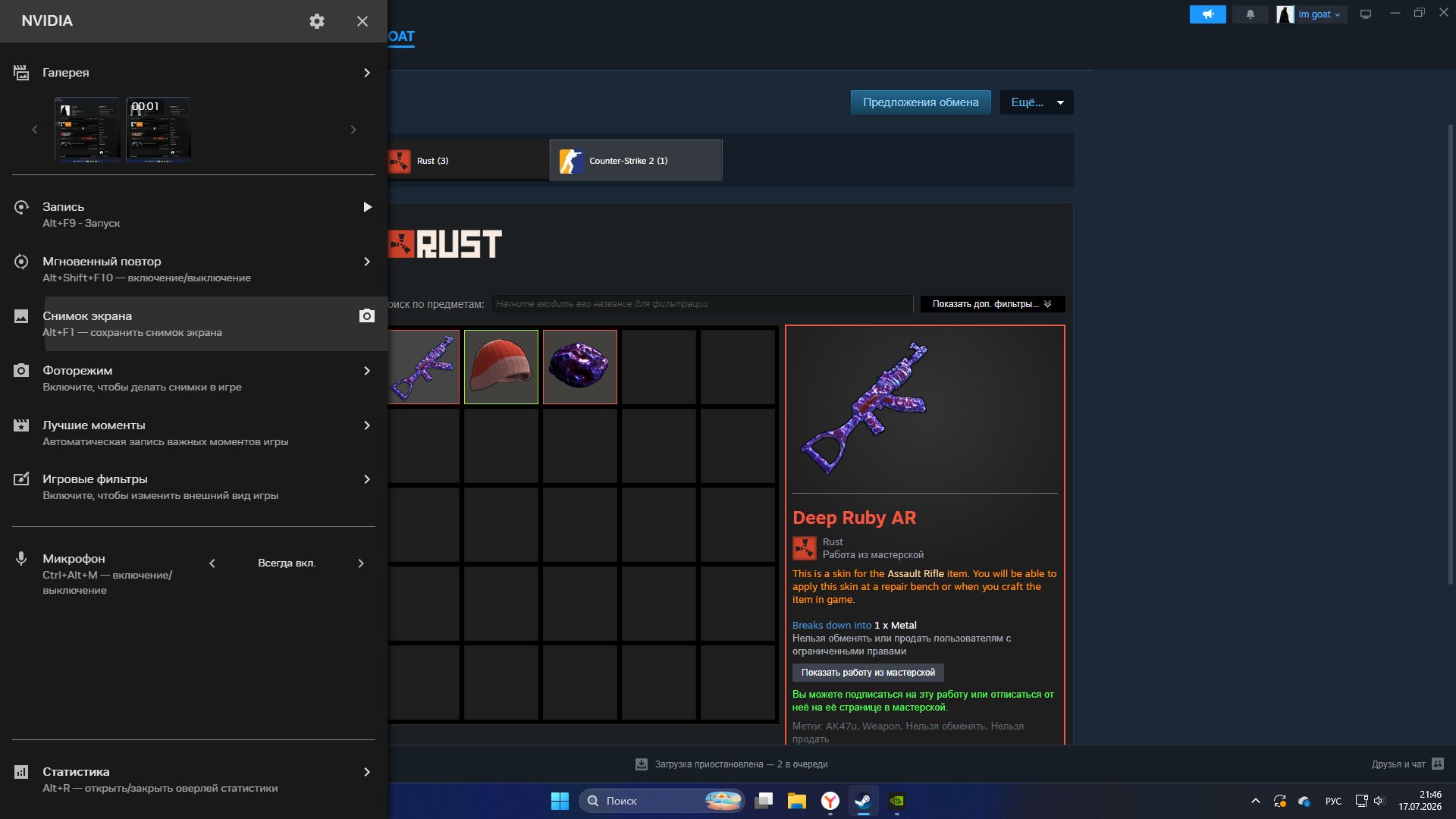Viewport: 1456px width, 819px height.
Task: Select the red beanie hat item
Action: tap(501, 367)
